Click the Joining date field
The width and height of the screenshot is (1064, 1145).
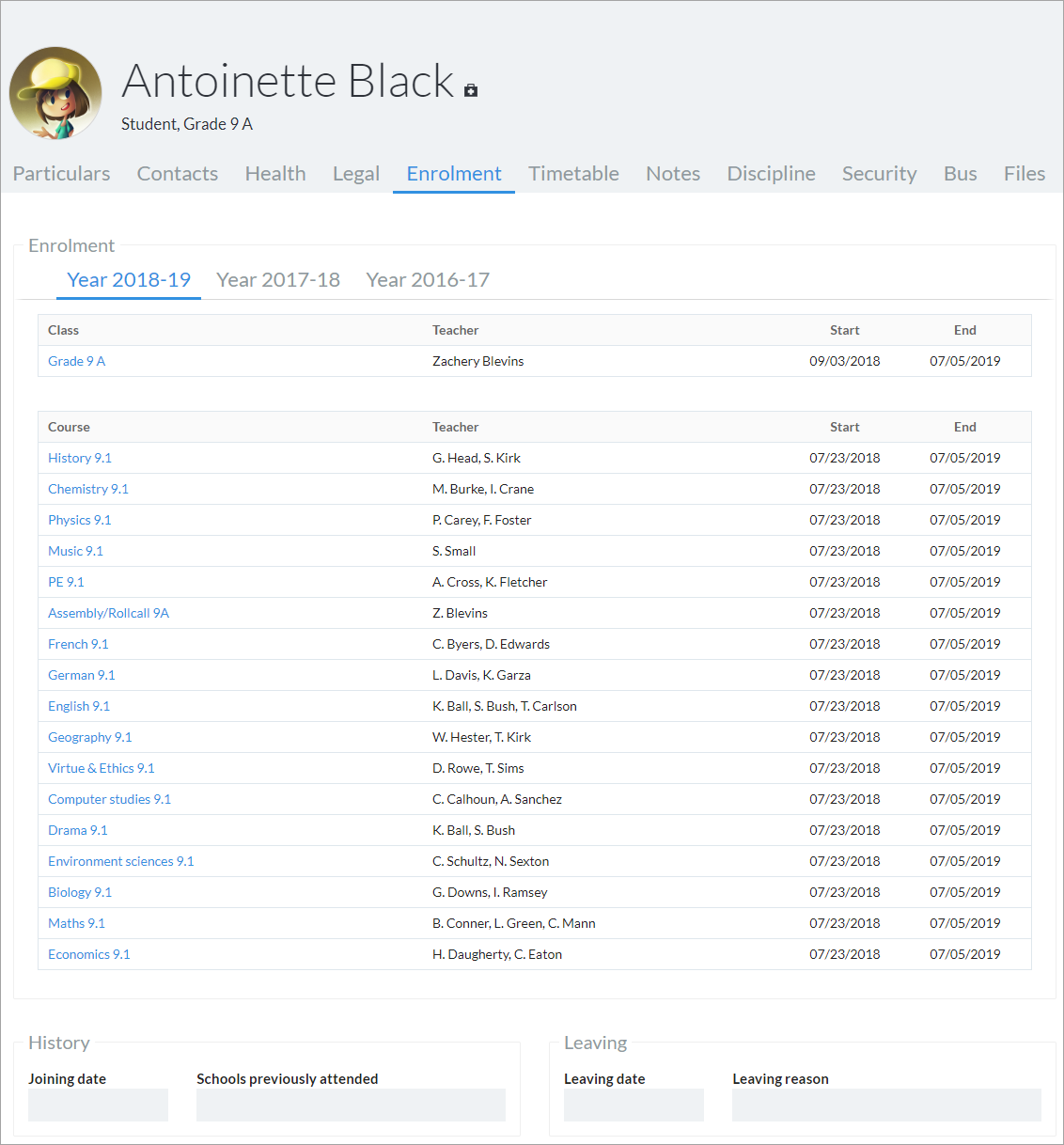98,1105
